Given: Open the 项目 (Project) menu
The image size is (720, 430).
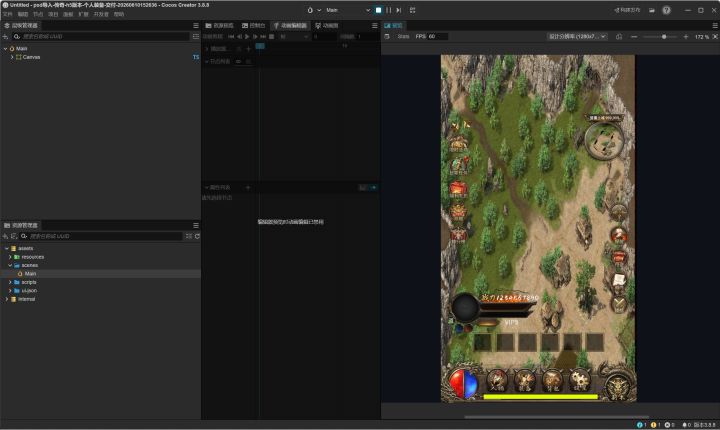Looking at the screenshot, I should (53, 14).
